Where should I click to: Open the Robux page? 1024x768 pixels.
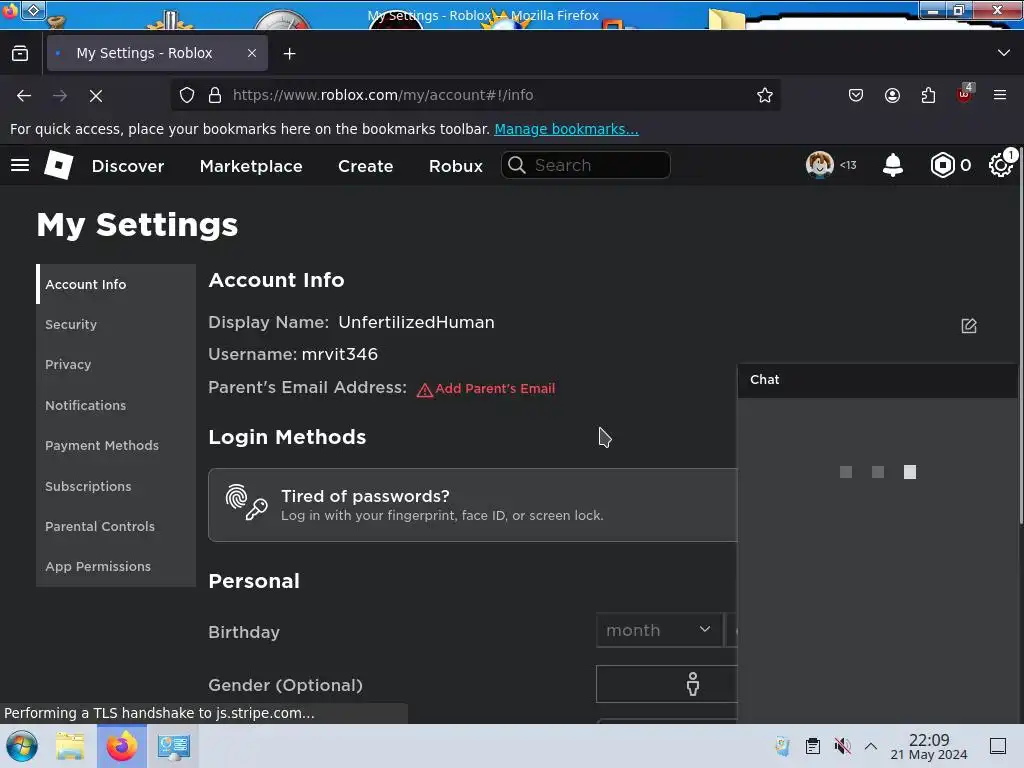456,166
